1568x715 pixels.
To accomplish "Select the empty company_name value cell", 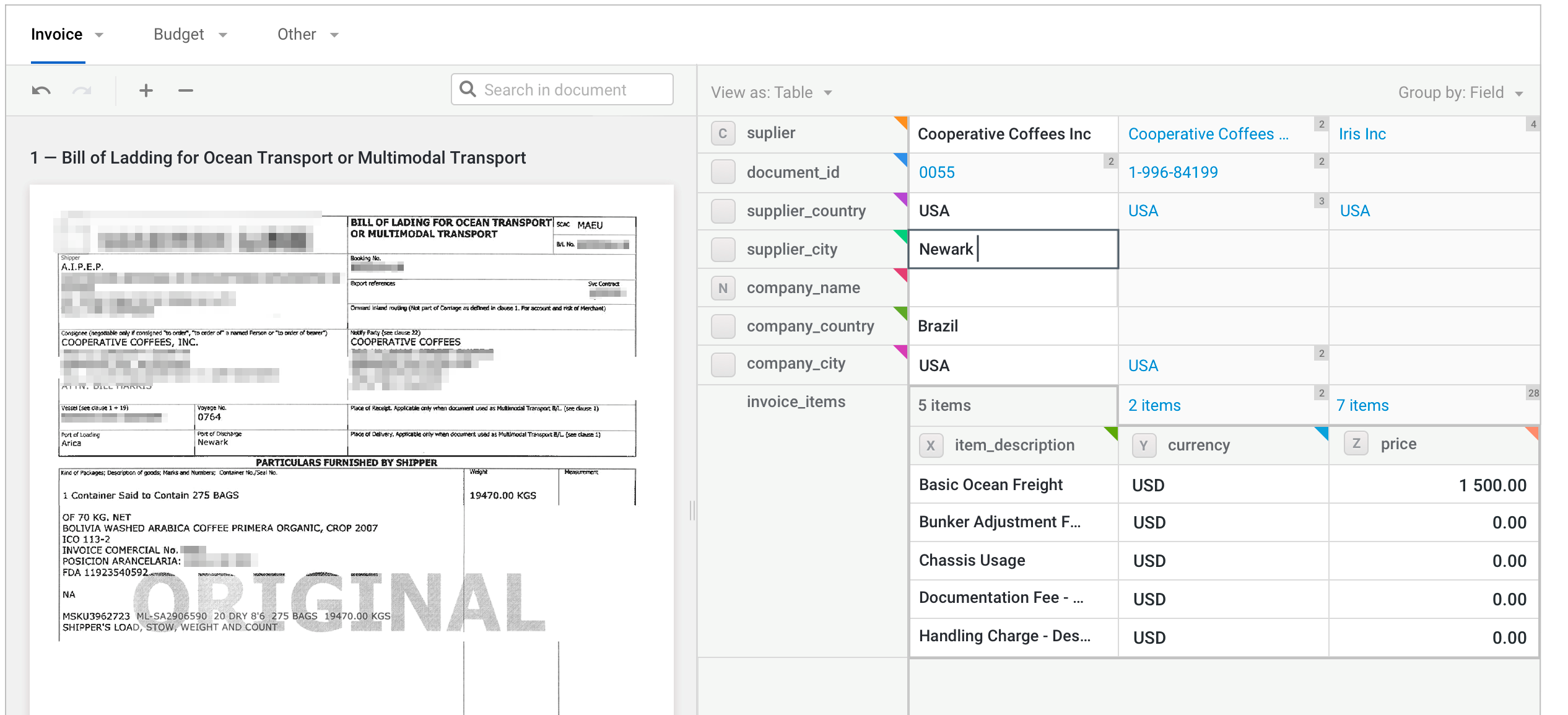I will 1013,287.
